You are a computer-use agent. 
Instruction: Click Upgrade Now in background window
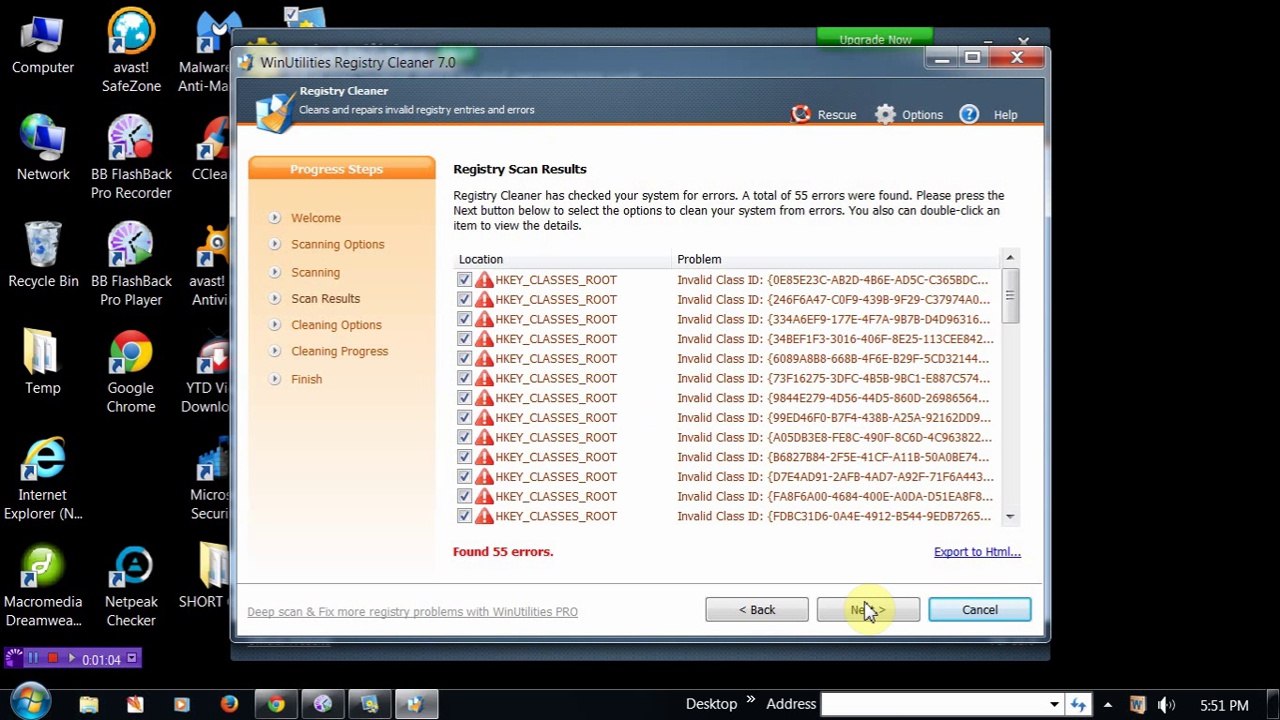click(x=875, y=39)
